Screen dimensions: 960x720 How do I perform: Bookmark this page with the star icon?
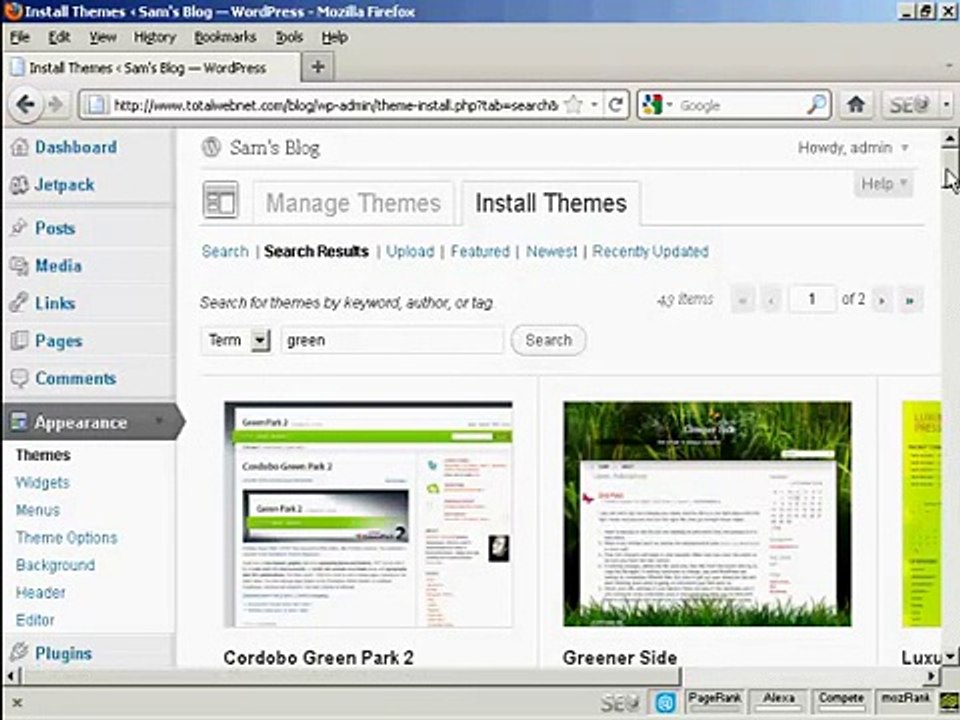click(x=574, y=105)
